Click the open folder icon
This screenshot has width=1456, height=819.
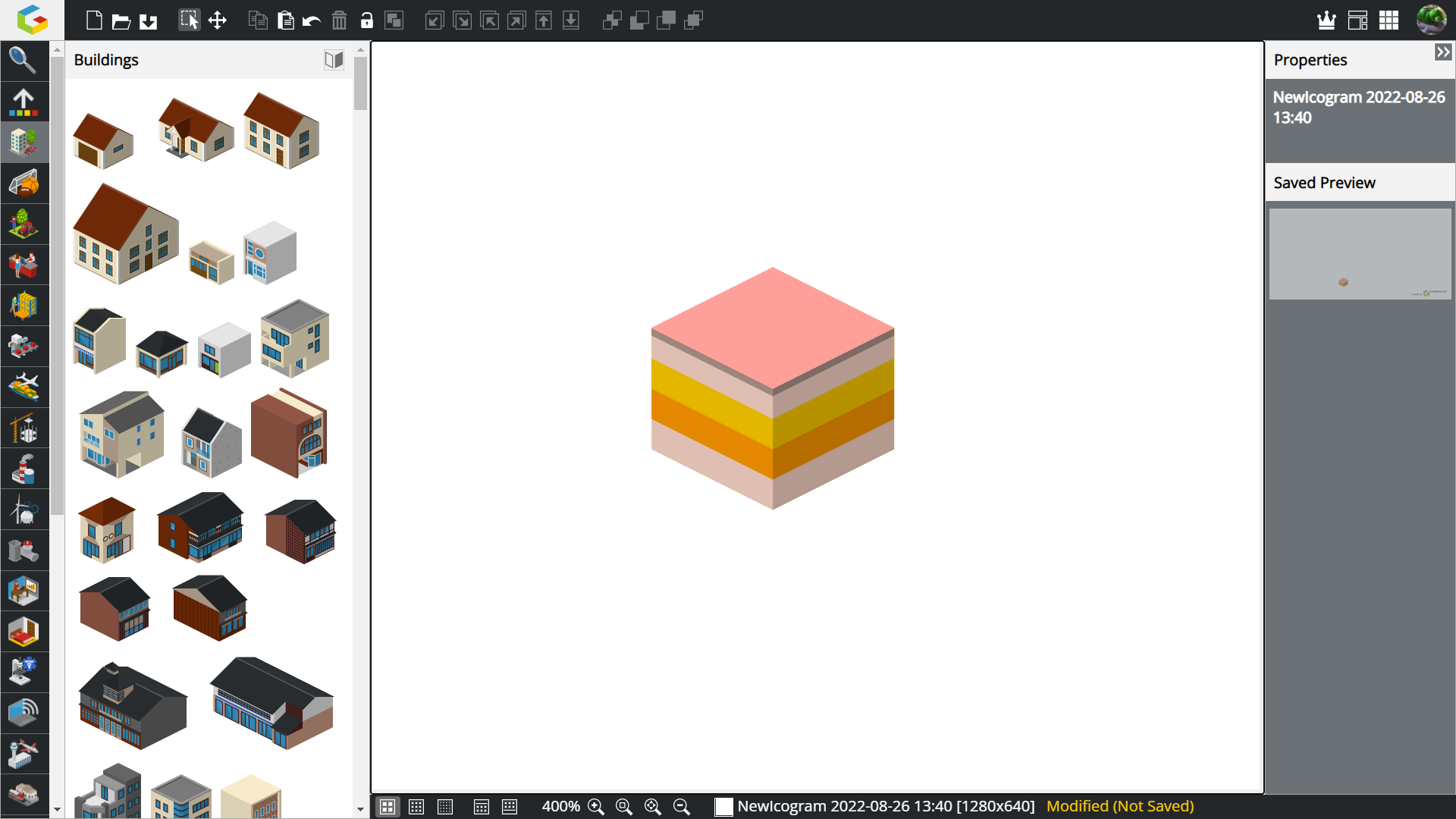121,20
